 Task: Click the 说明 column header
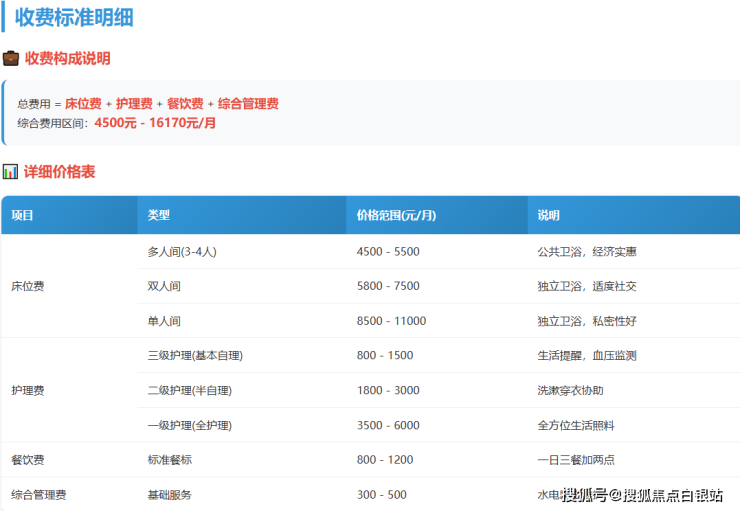pyautogui.click(x=549, y=215)
